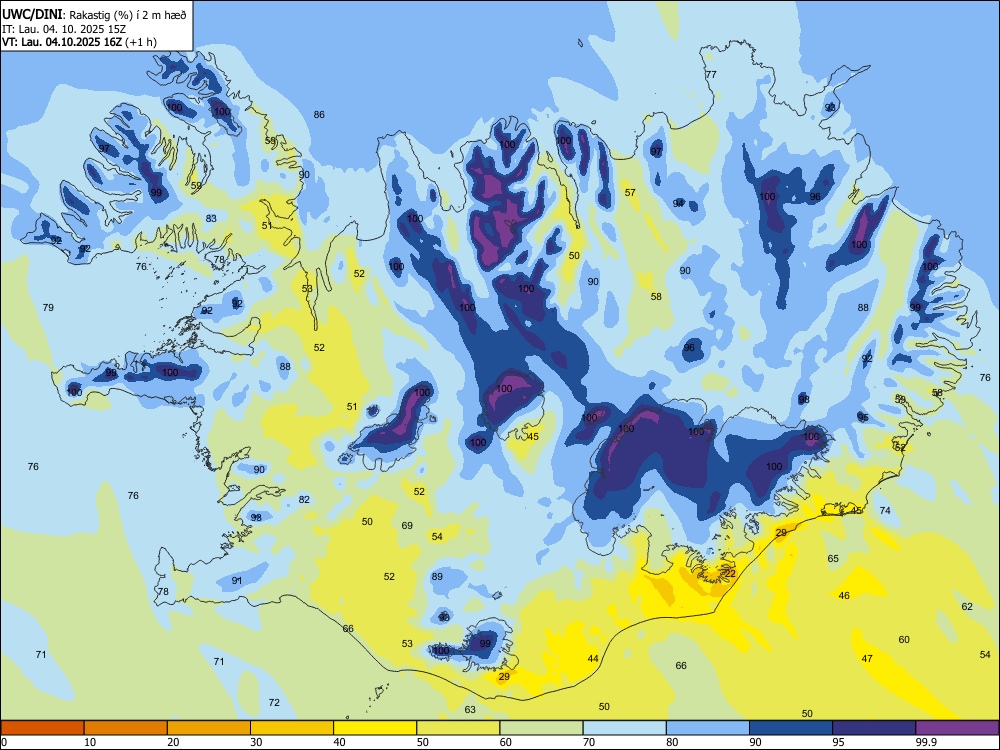This screenshot has height=750, width=1000.
Task: Click the title 'UWC/DINI: Rakastig (%) í 2 m hæð'
Action: tap(94, 14)
